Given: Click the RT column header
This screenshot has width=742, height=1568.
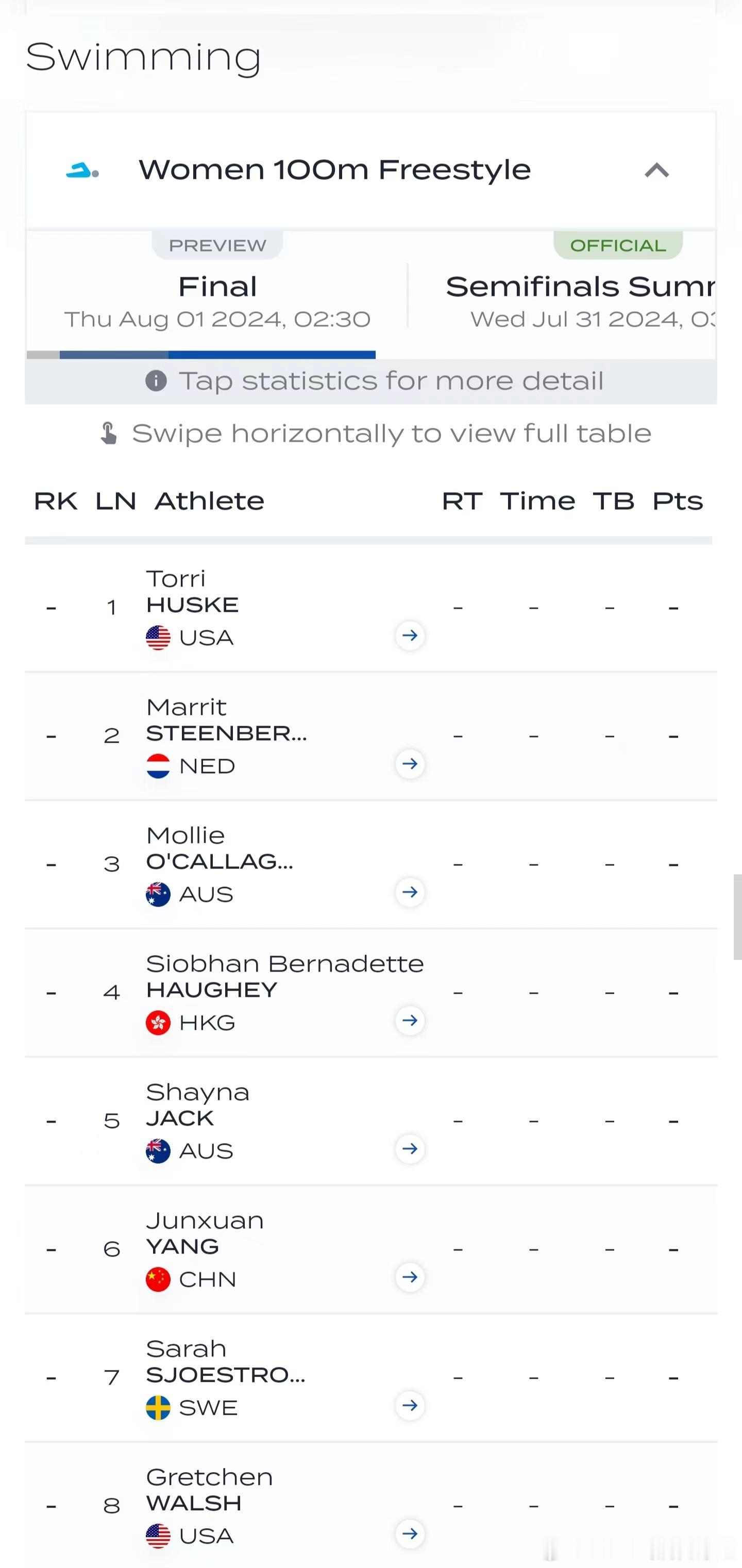Looking at the screenshot, I should tap(462, 502).
